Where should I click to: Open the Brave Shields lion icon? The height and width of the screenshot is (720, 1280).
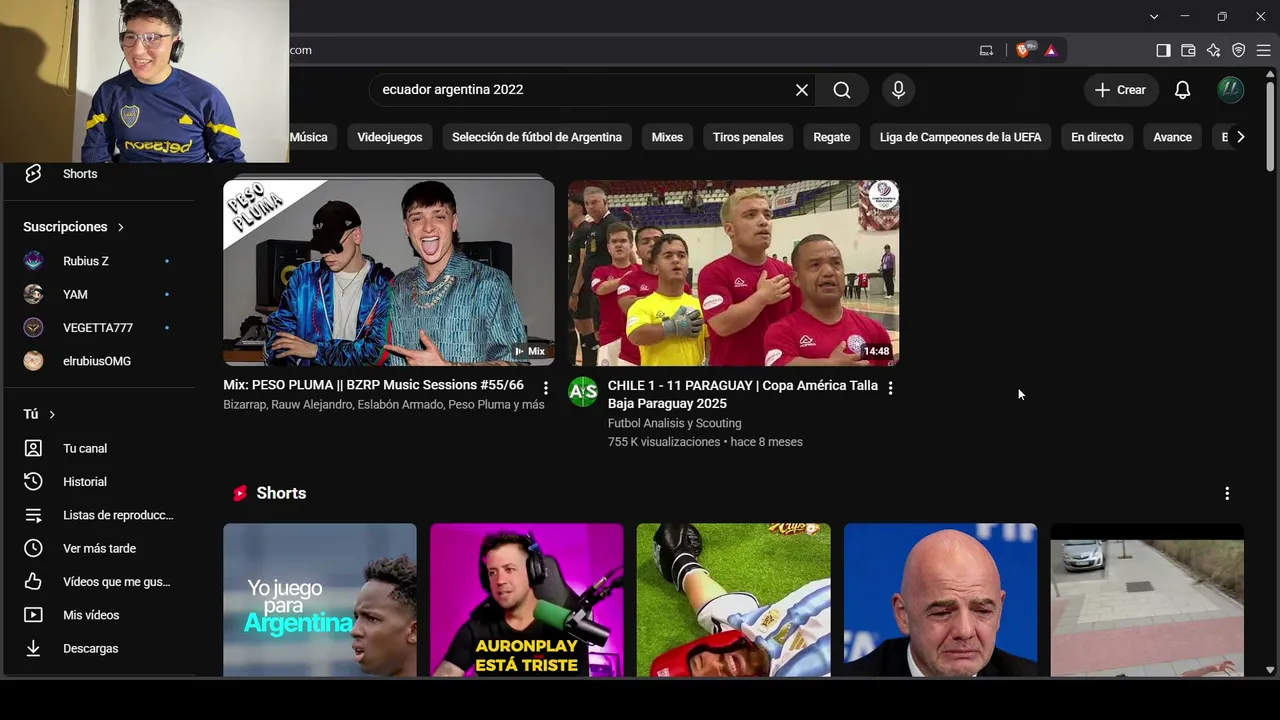tap(1024, 50)
